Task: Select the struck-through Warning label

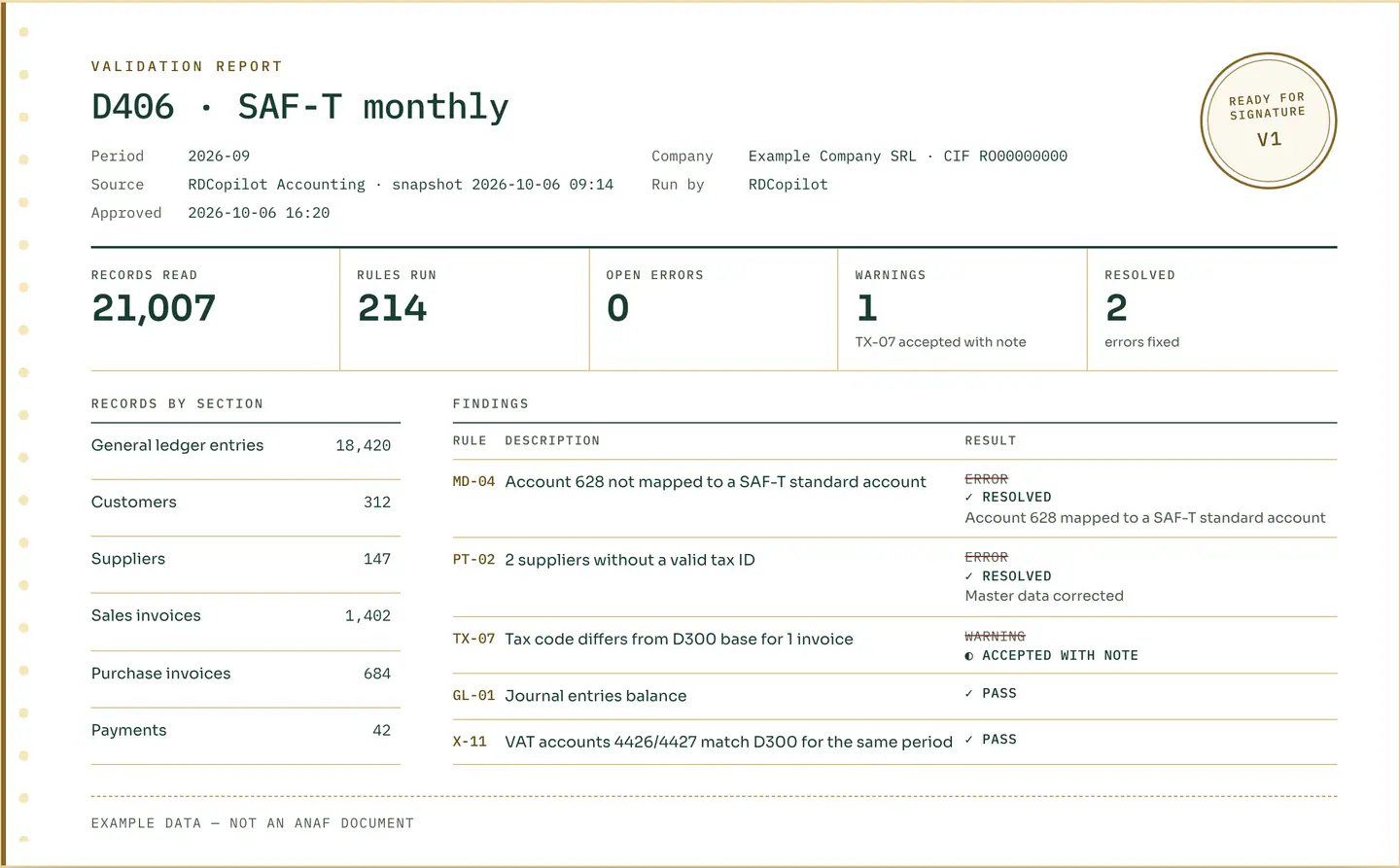Action: click(995, 636)
